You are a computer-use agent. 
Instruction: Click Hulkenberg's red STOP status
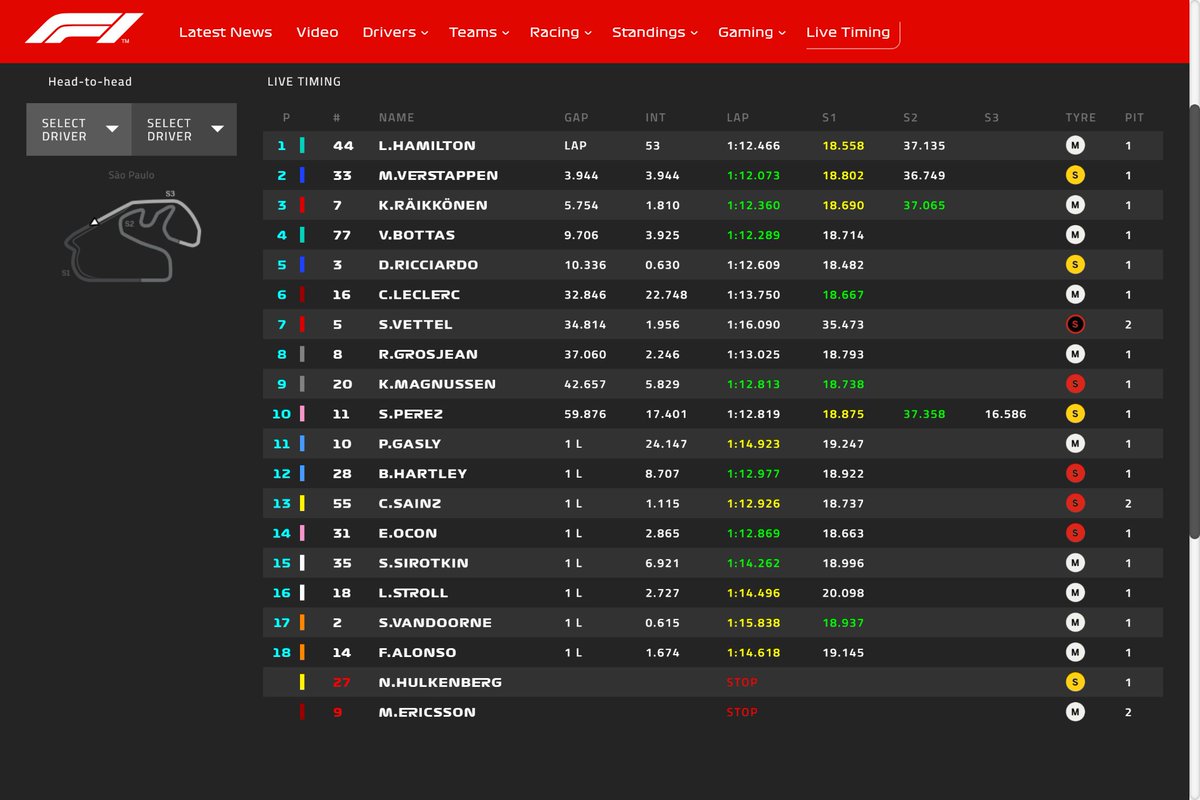[x=742, y=682]
